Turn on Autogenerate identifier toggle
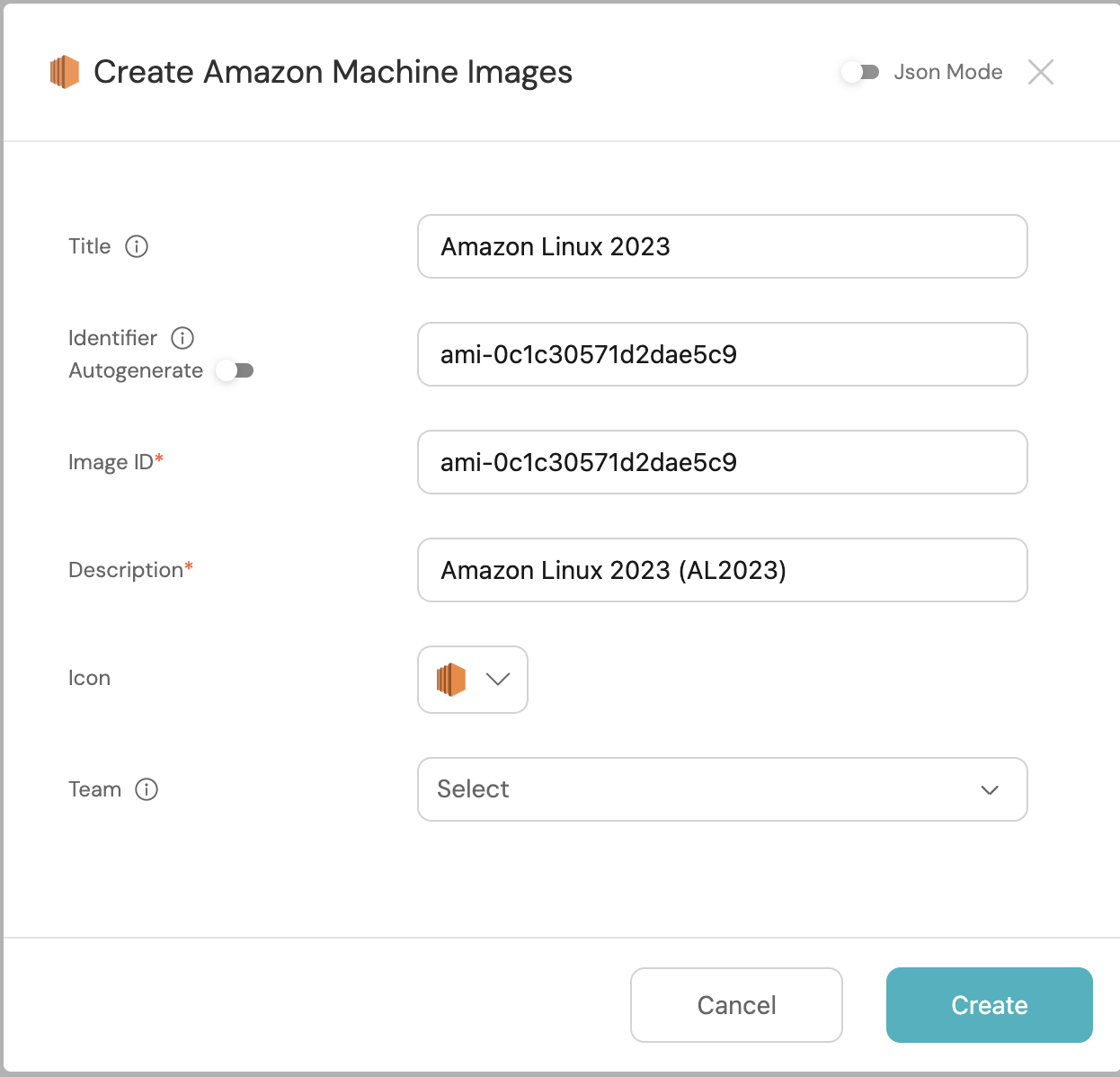The width and height of the screenshot is (1120, 1077). click(236, 370)
